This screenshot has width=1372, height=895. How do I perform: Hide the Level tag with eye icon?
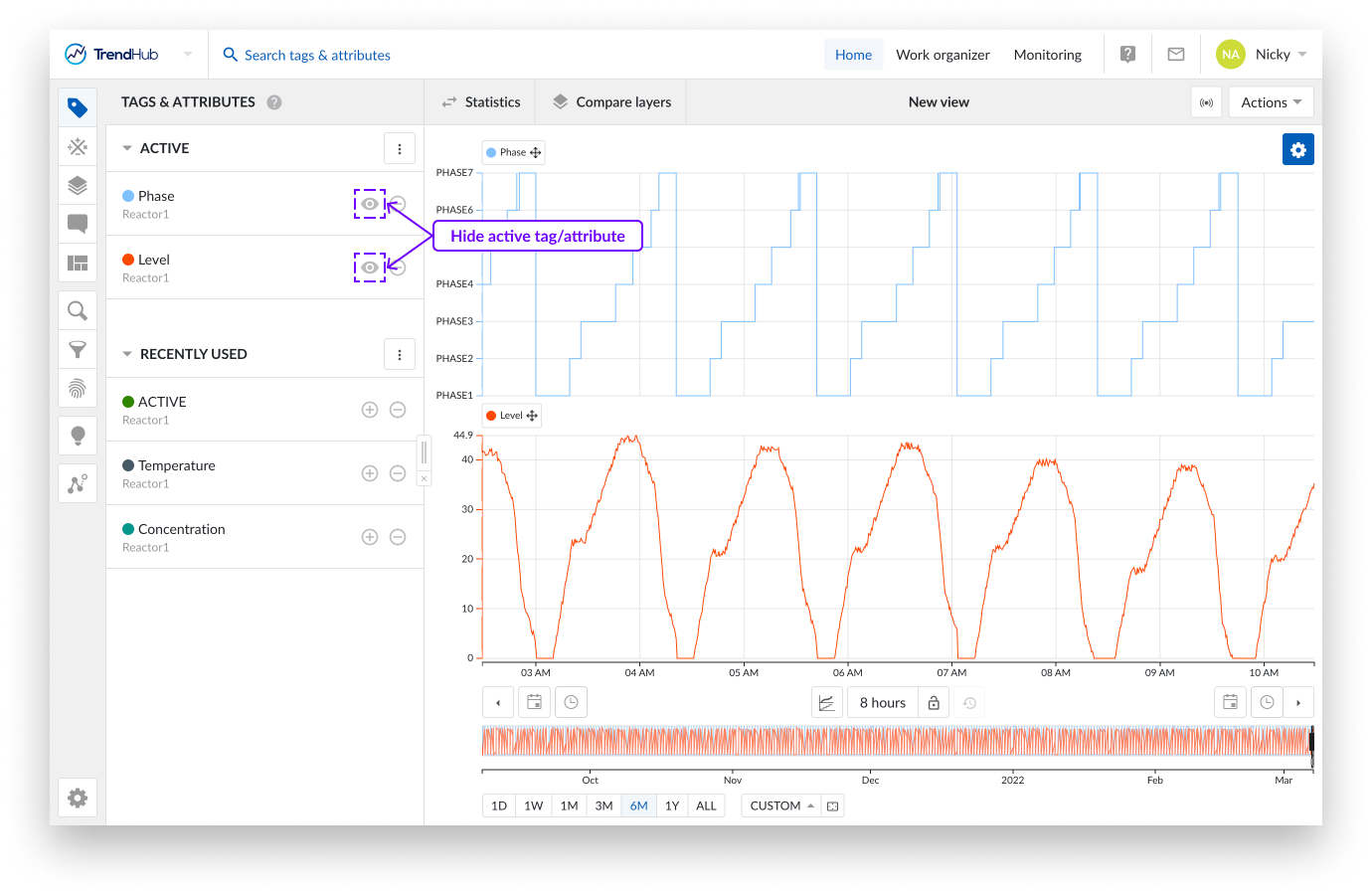pyautogui.click(x=370, y=268)
